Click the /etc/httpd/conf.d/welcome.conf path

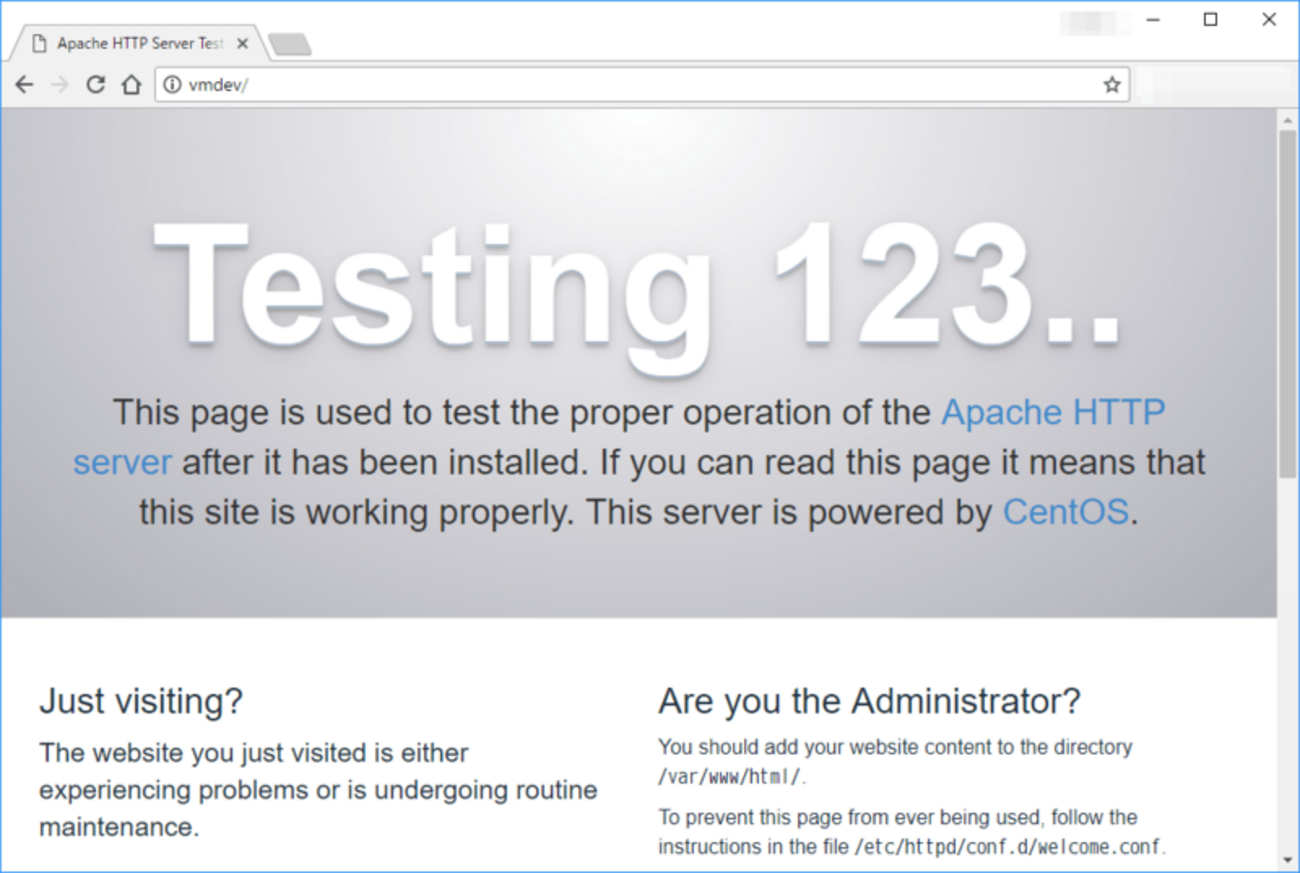(x=1008, y=847)
